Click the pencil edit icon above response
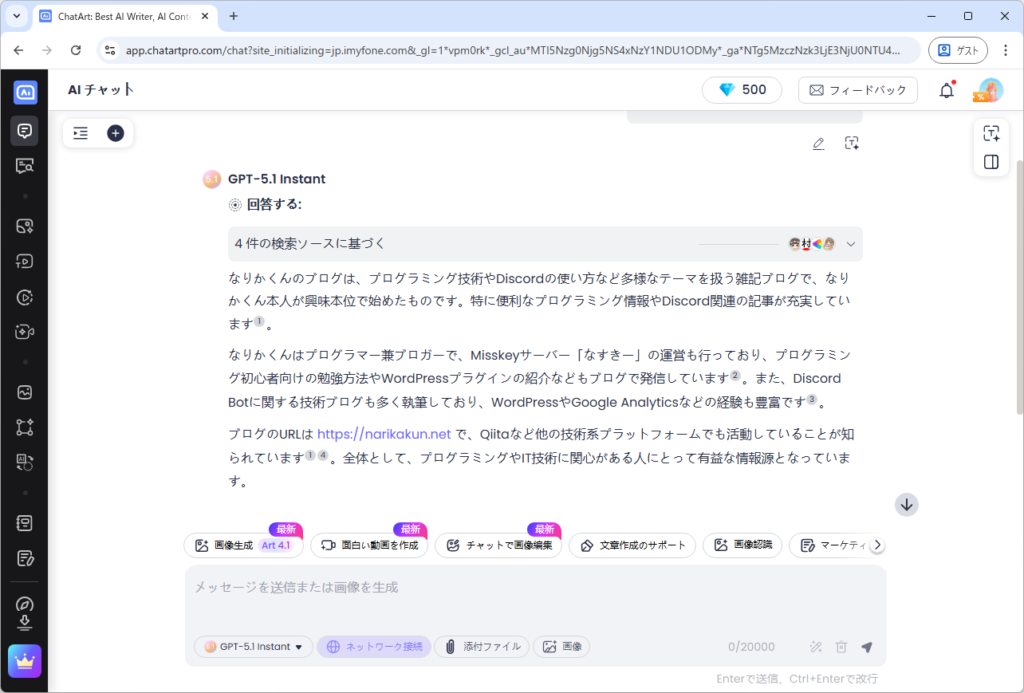The height and width of the screenshot is (693, 1024). click(818, 143)
